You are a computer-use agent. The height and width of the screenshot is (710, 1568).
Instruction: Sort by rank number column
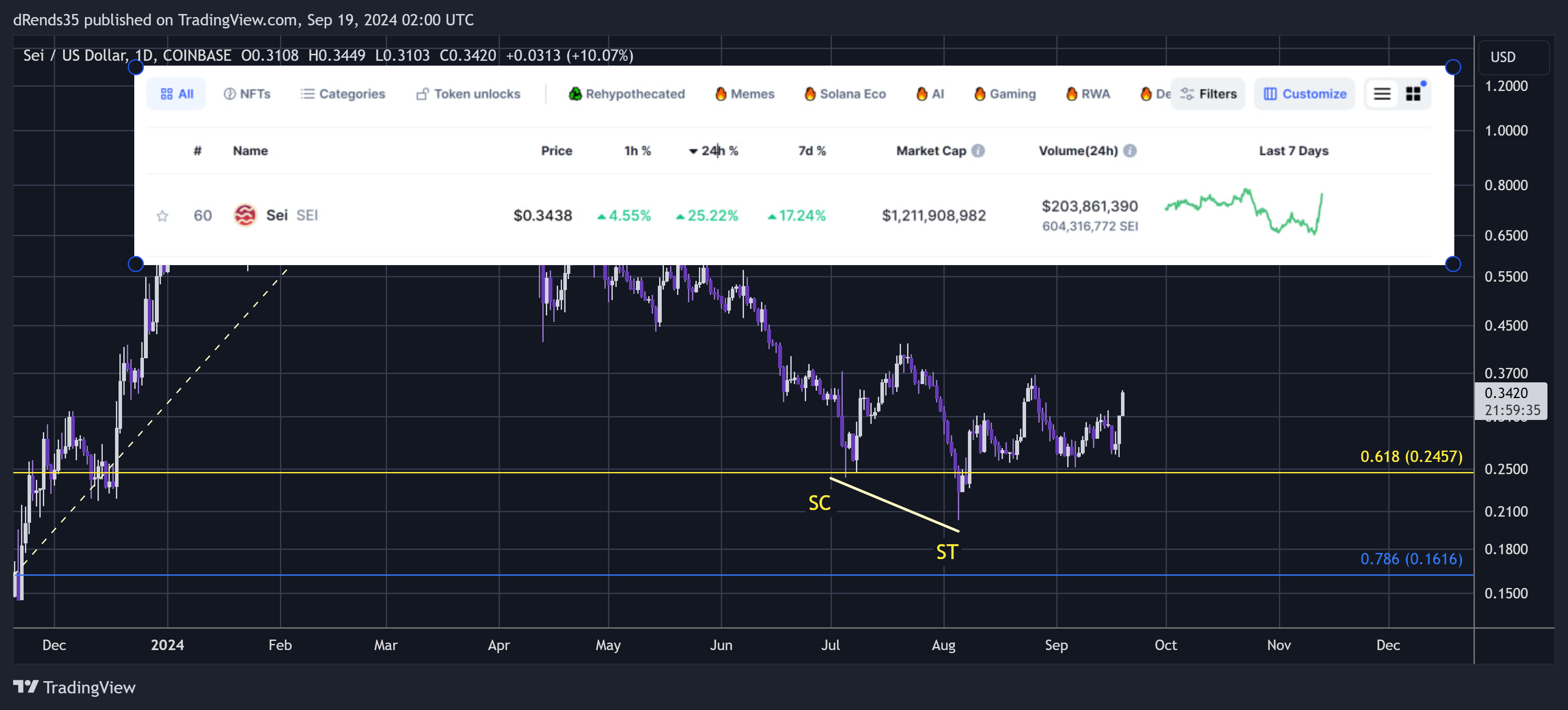click(197, 150)
